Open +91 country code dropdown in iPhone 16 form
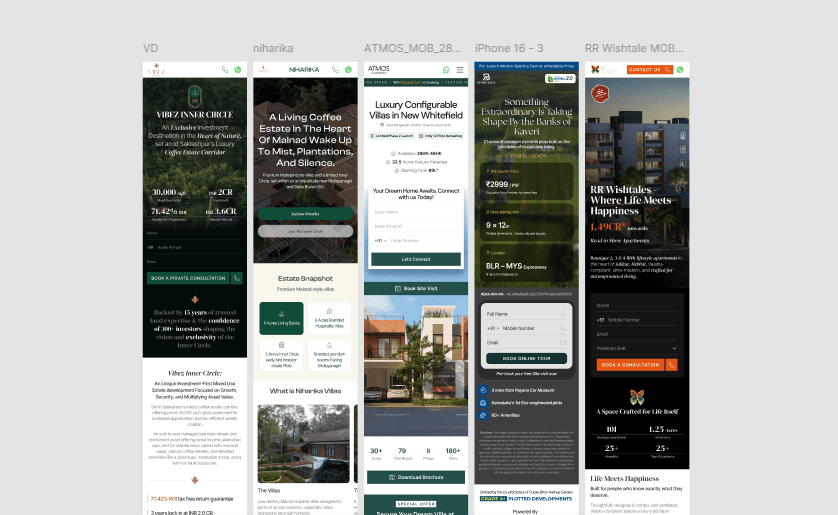838x515 pixels. tap(493, 328)
